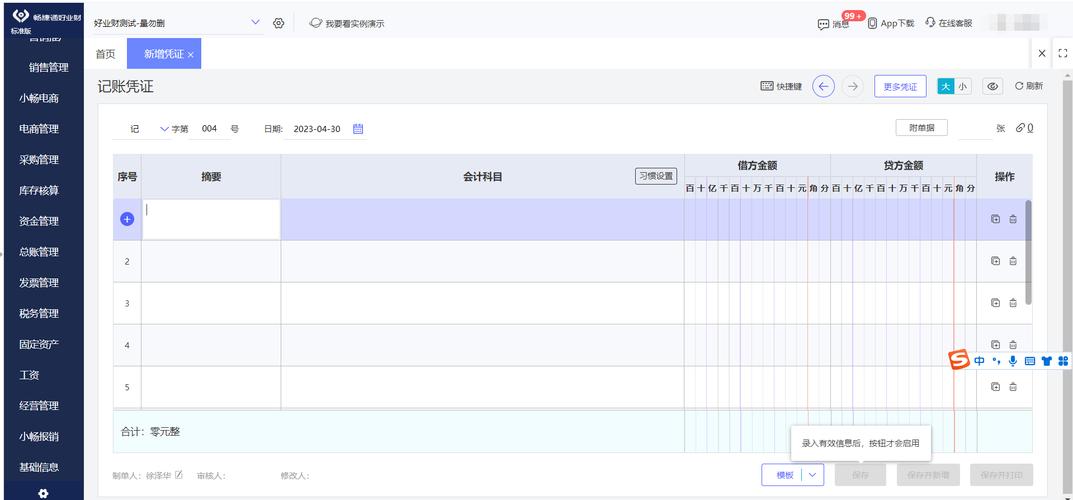This screenshot has height=500, width=1073.
Task: Click the voucher number field showing 004
Action: tap(209, 129)
